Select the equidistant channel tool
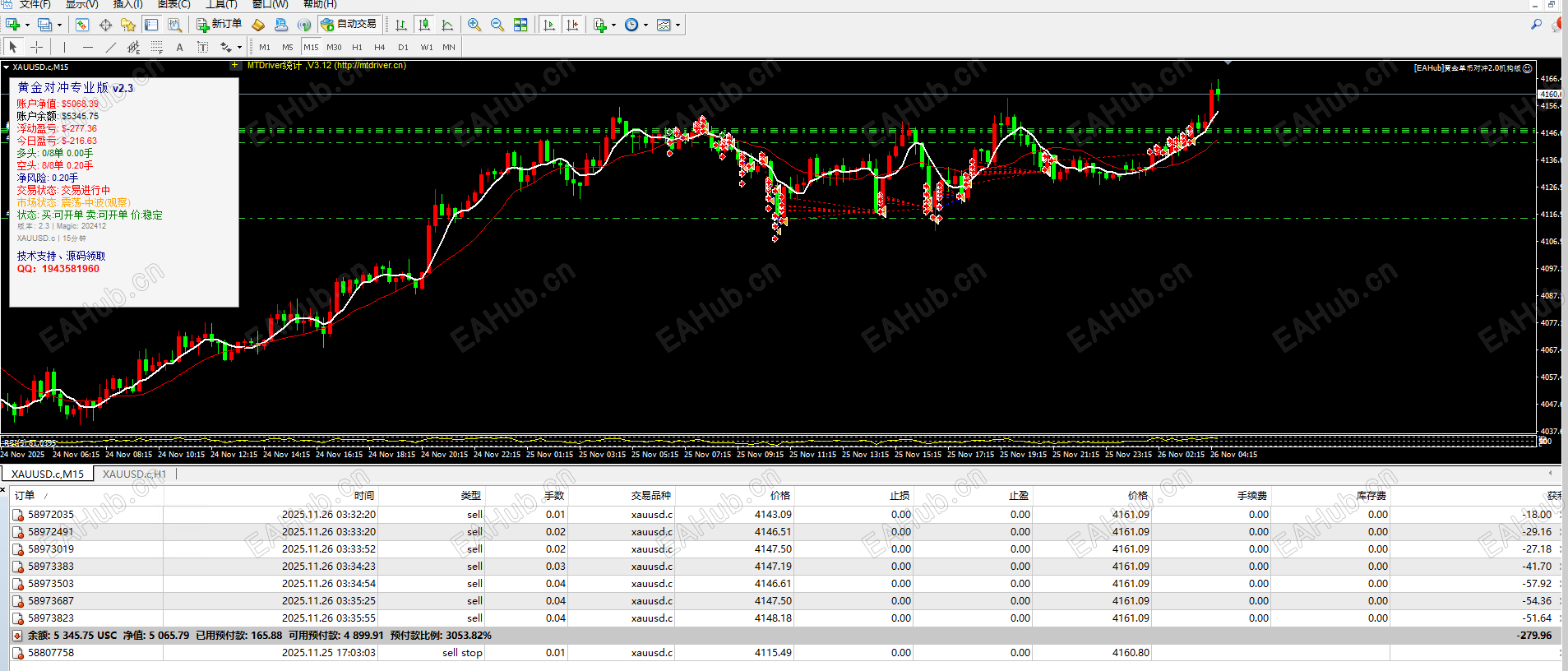 click(x=134, y=47)
